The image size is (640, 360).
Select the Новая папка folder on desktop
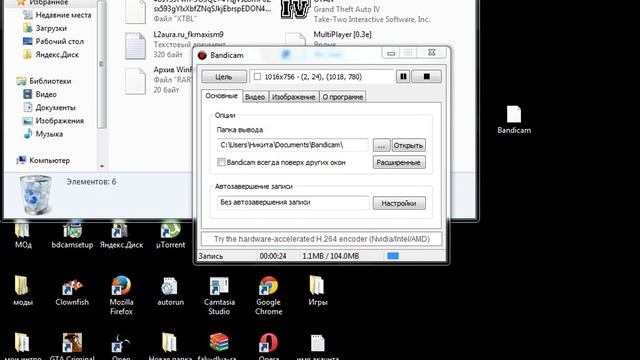tap(170, 346)
